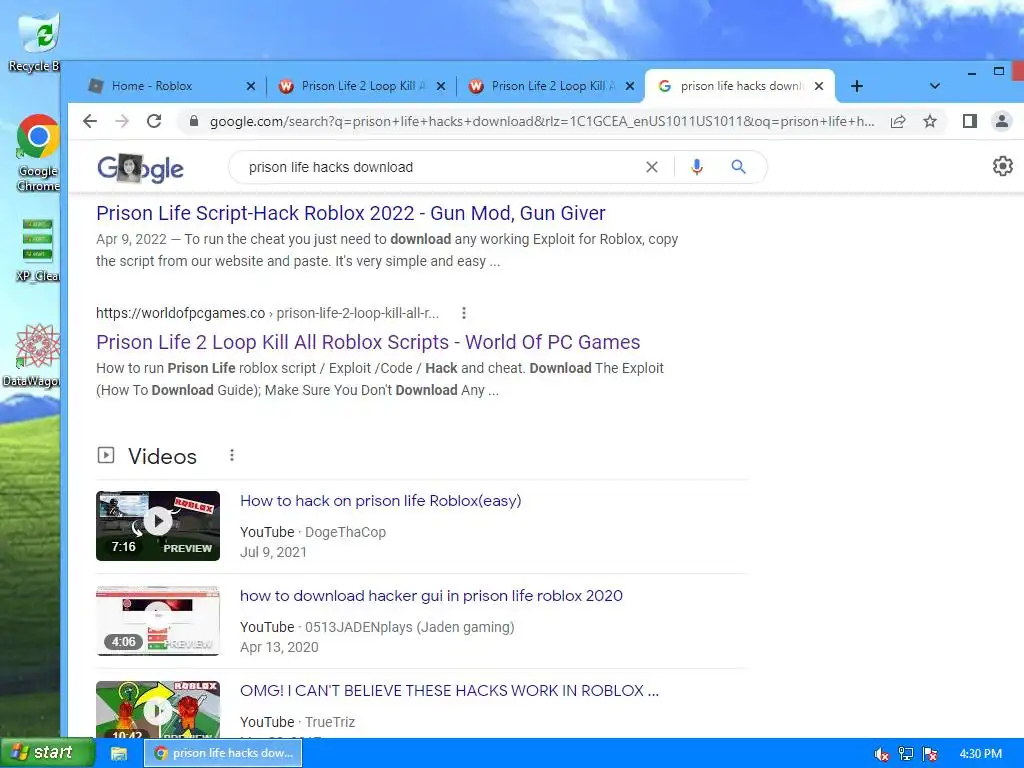Clear the search box with X
1024x768 pixels.
pos(652,167)
